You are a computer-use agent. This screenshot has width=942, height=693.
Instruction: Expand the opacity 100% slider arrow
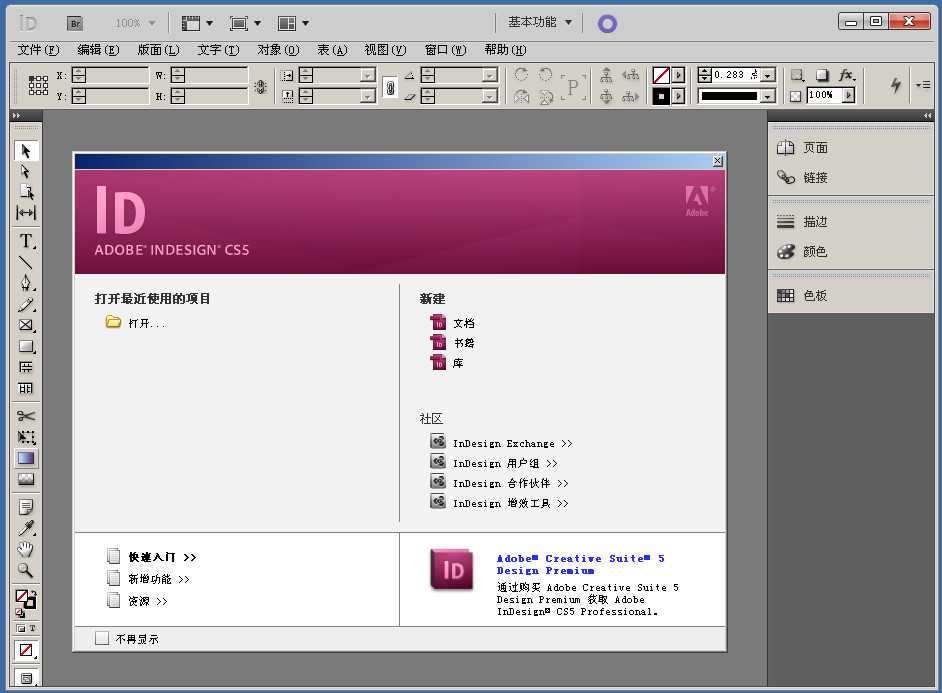pyautogui.click(x=848, y=95)
